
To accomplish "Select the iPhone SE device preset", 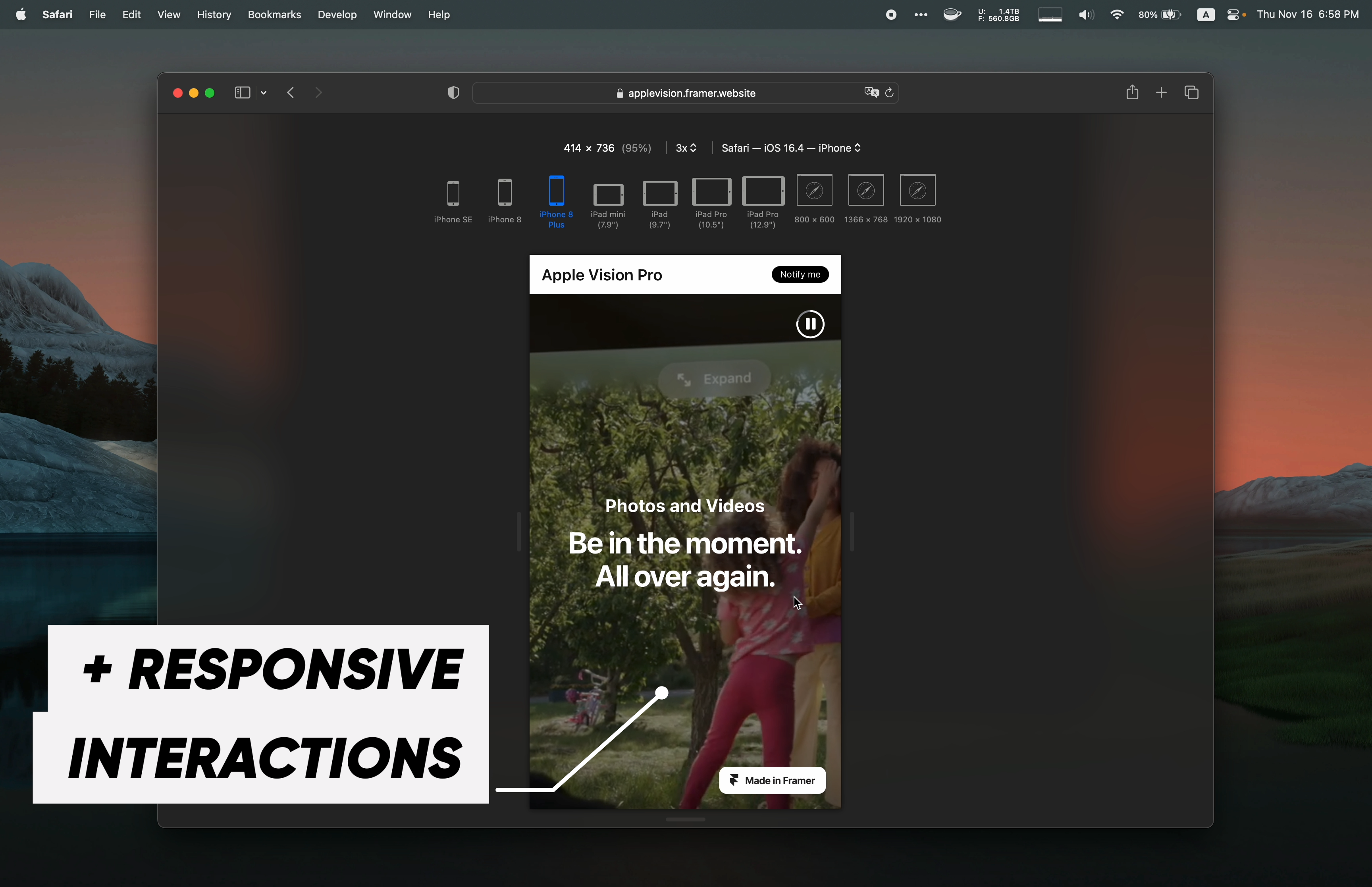I will [x=453, y=201].
